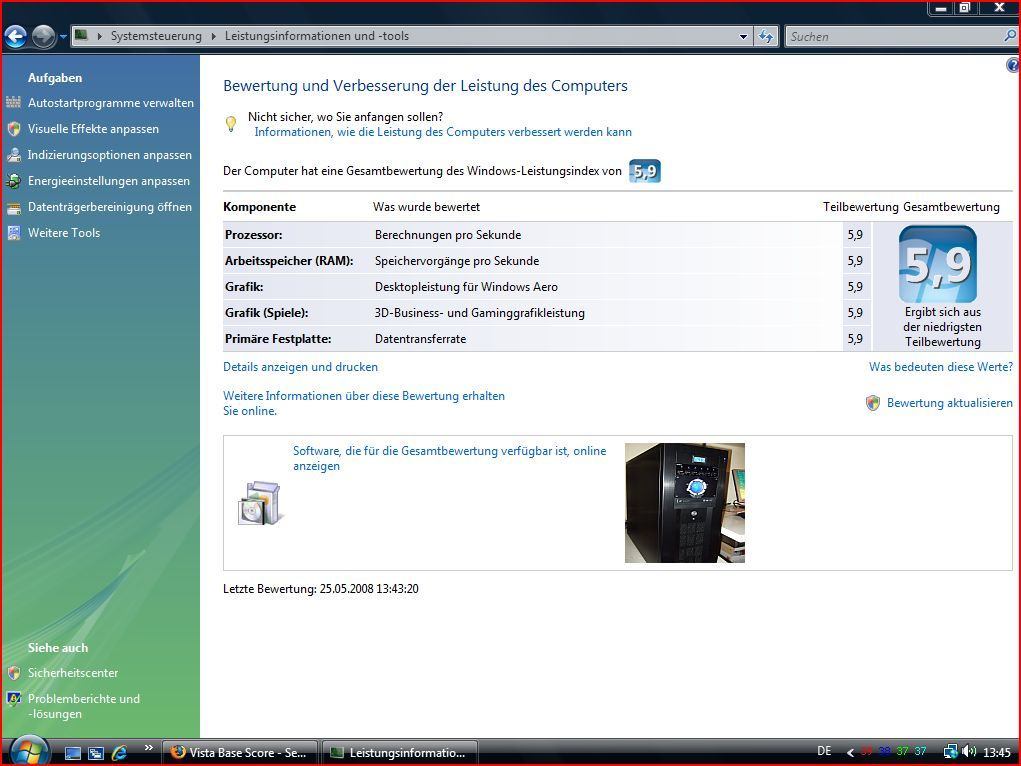Click the lightbulb tip icon
The height and width of the screenshot is (766, 1021).
click(231, 124)
